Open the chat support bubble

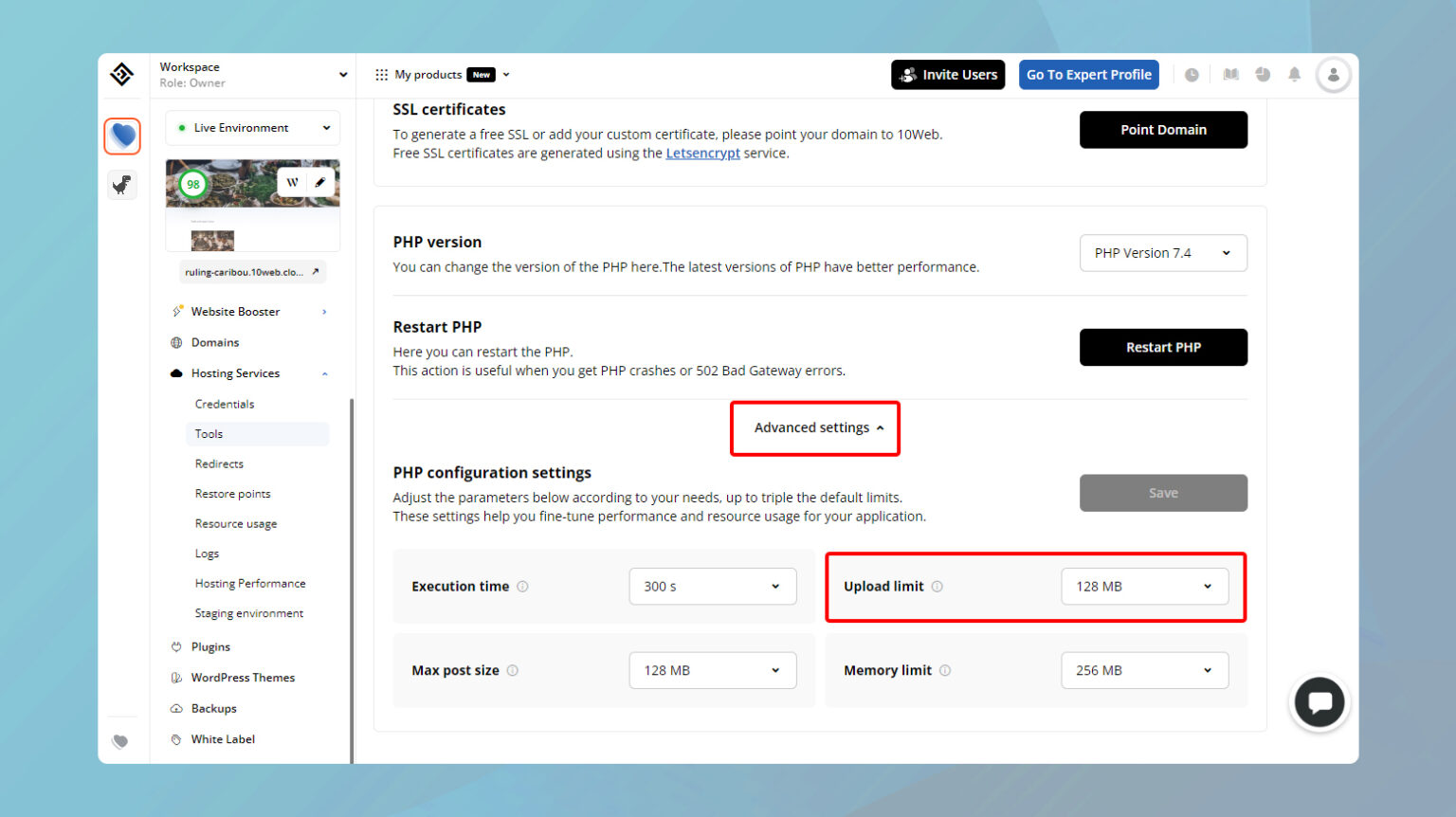click(x=1319, y=702)
